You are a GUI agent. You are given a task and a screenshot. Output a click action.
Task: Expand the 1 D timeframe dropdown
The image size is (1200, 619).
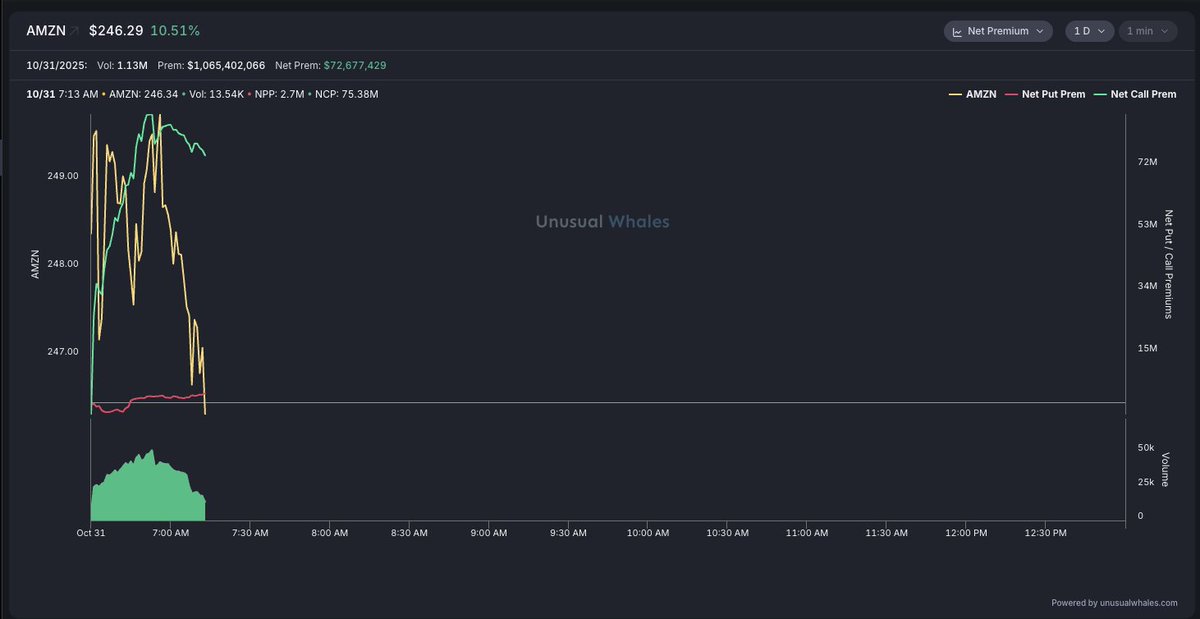click(1089, 31)
